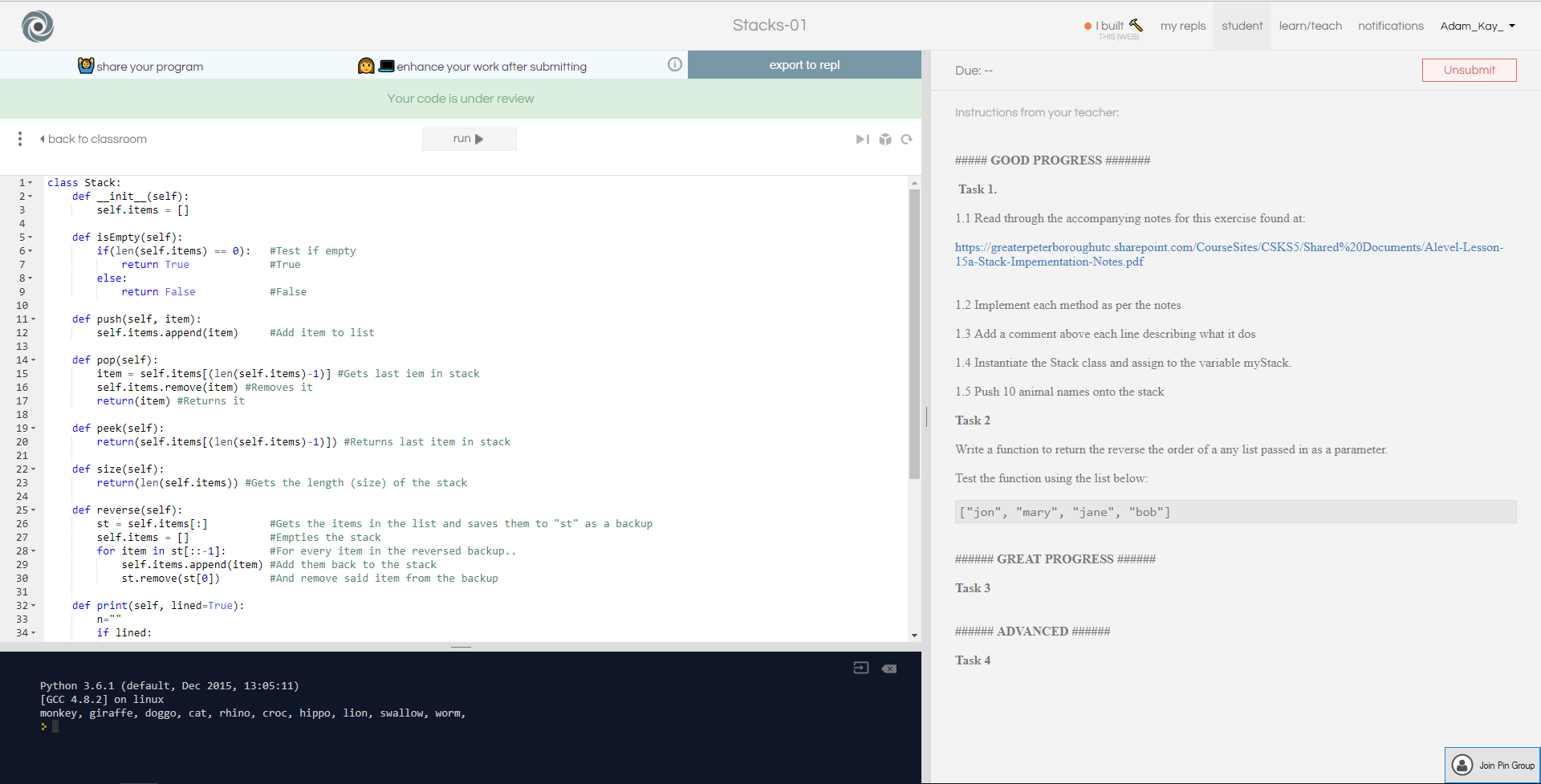
Task: Click the 'Task 2' heading
Action: point(973,420)
